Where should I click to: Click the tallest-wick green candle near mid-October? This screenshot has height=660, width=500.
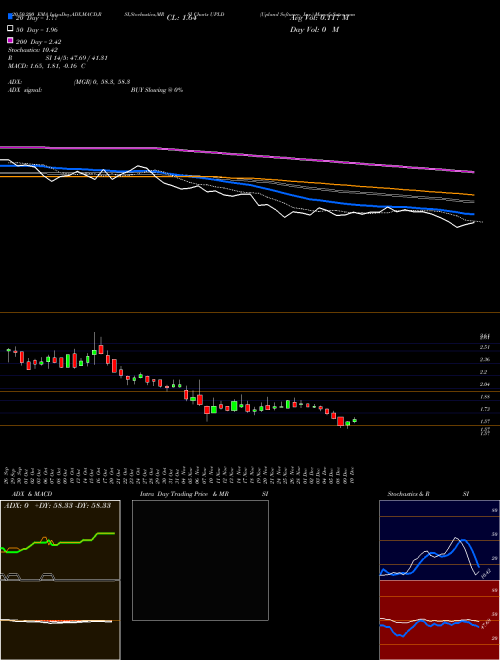pos(94,352)
